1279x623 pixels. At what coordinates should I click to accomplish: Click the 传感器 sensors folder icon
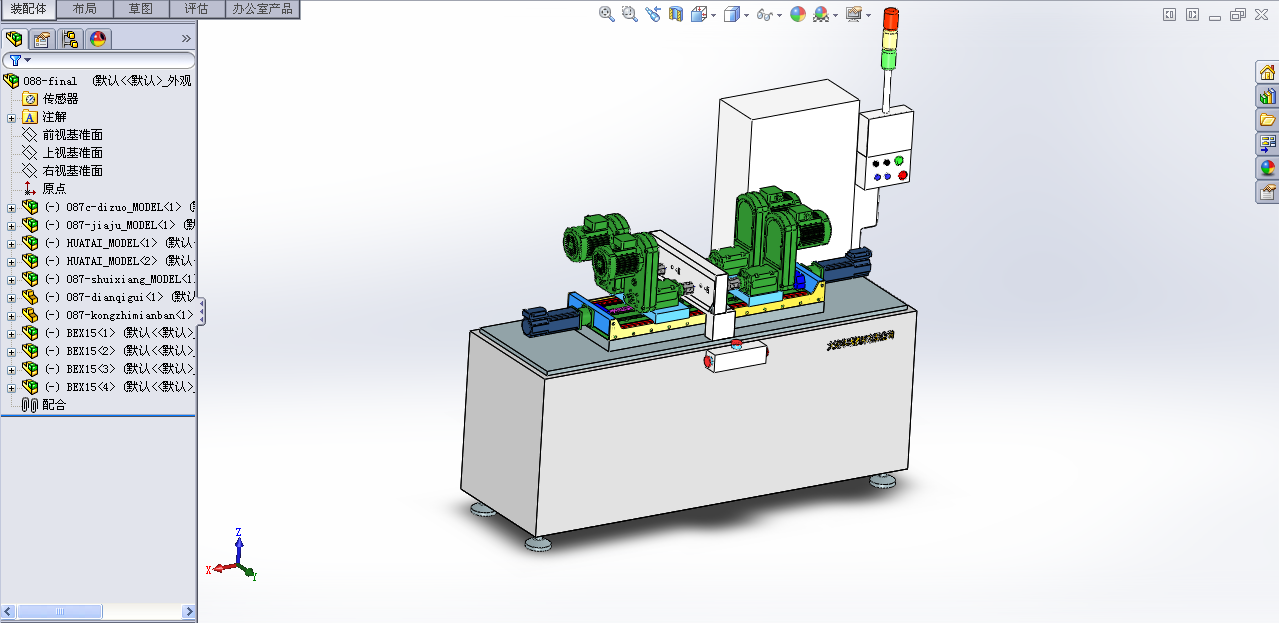[x=29, y=99]
